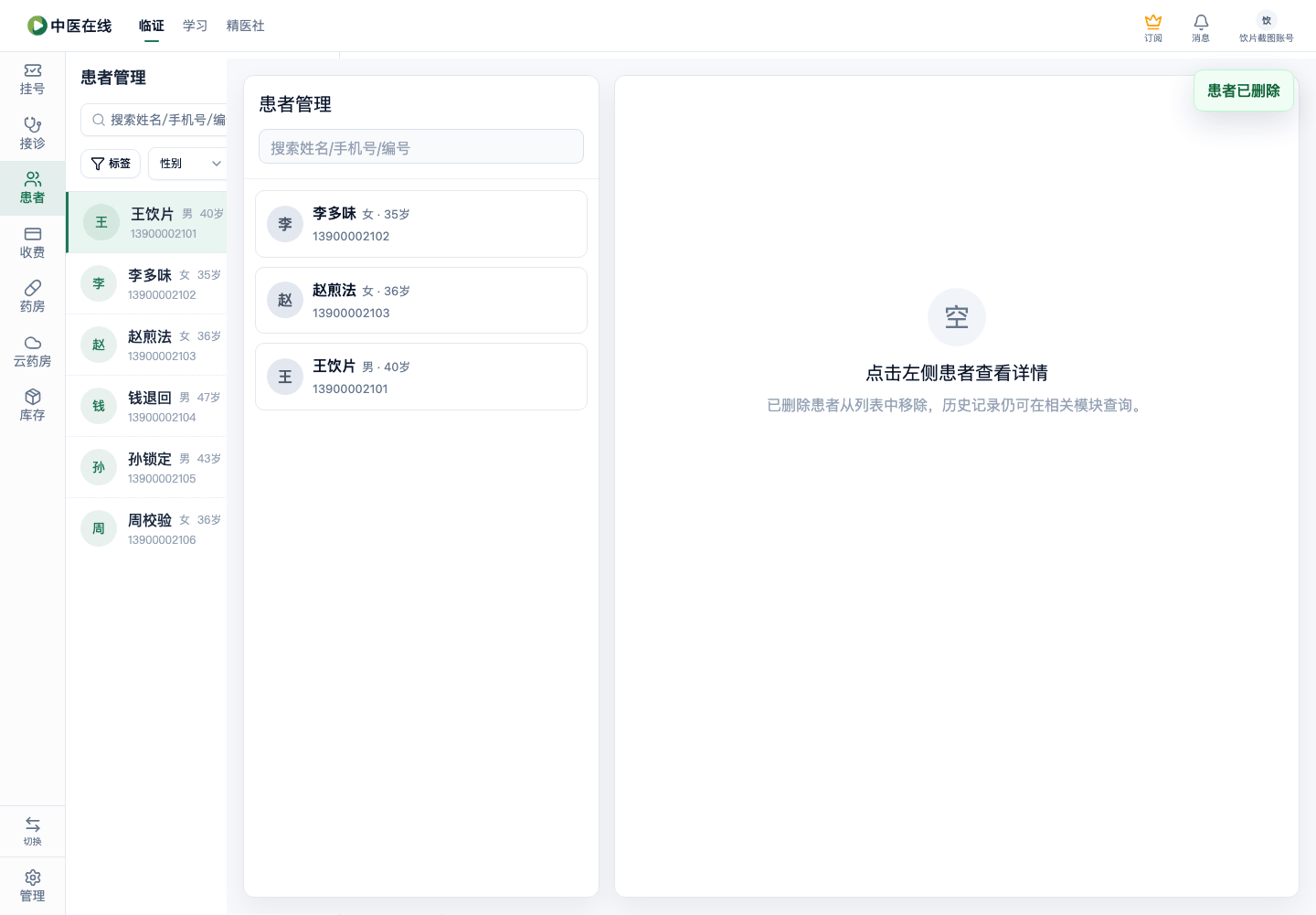Open 药房 pill sidebar item
This screenshot has height=915, width=1316.
pyautogui.click(x=33, y=297)
